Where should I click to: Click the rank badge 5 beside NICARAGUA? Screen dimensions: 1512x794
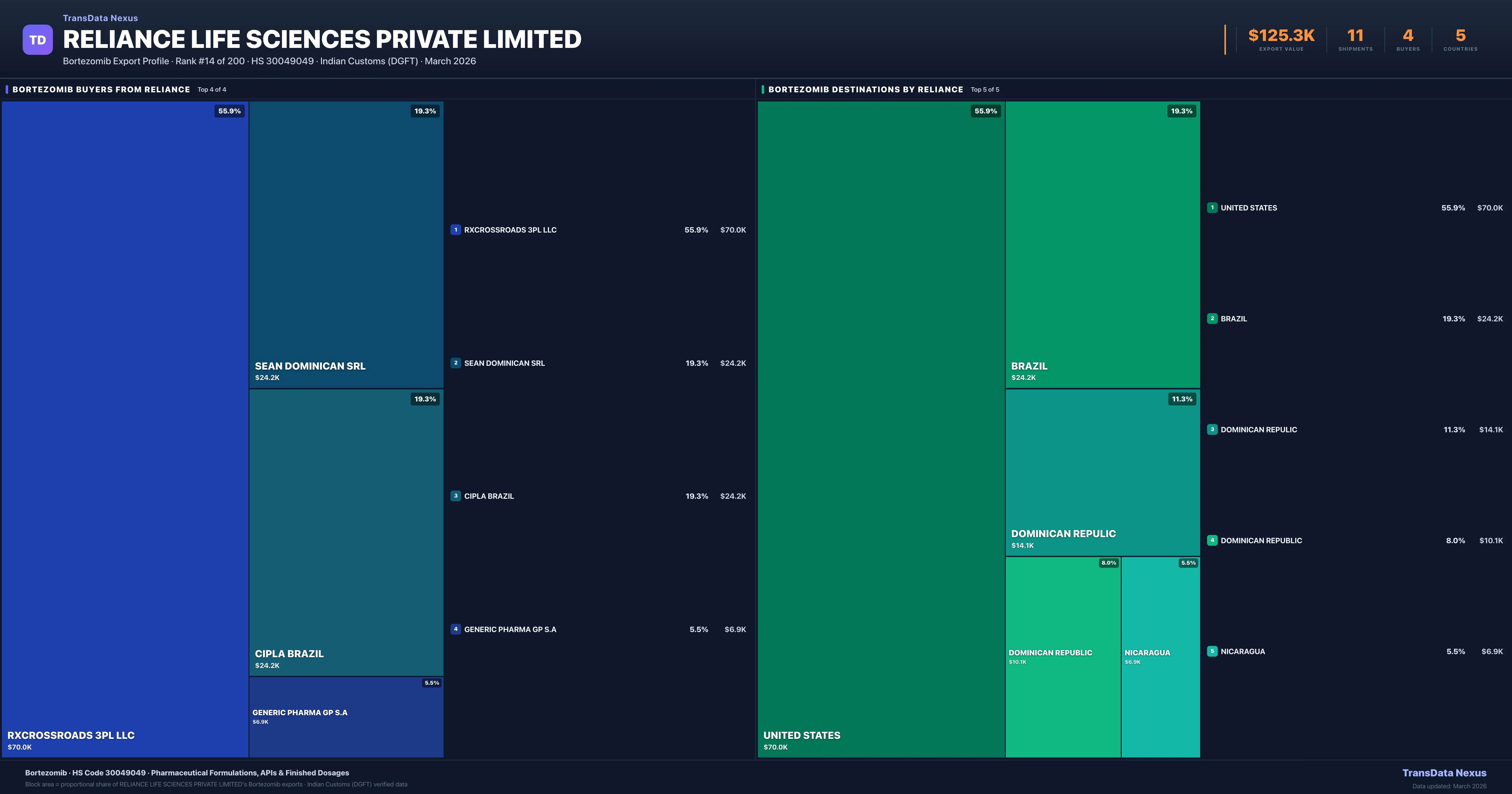(x=1213, y=651)
